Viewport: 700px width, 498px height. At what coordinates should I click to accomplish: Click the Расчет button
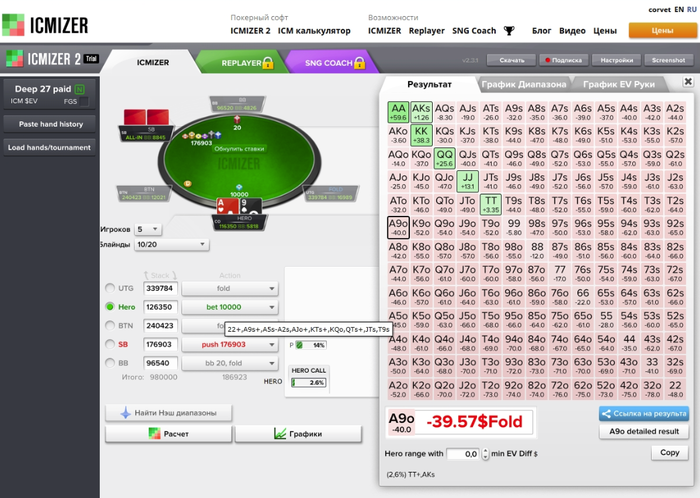(168, 434)
